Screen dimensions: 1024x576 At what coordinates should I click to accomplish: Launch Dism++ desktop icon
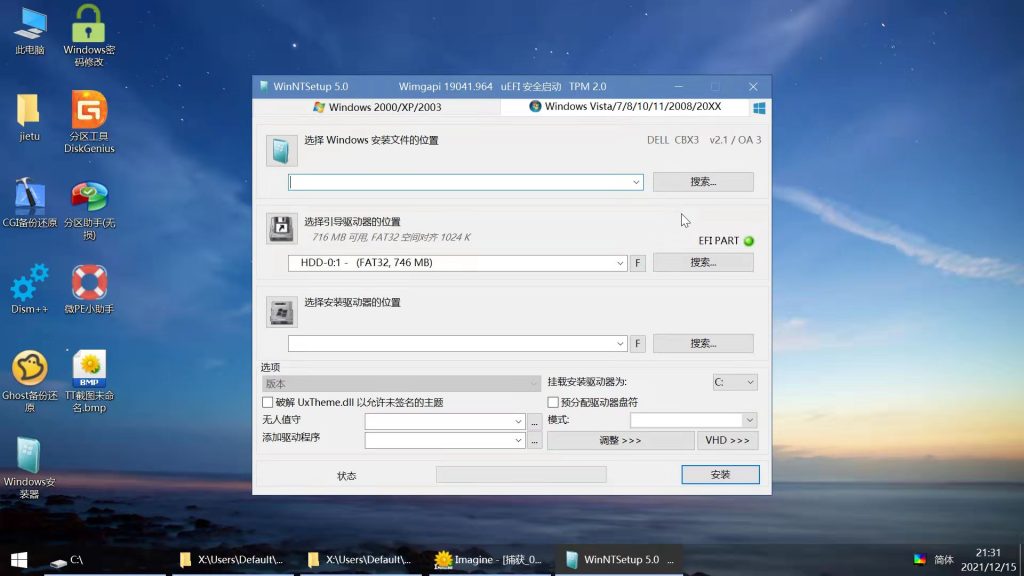pos(29,289)
